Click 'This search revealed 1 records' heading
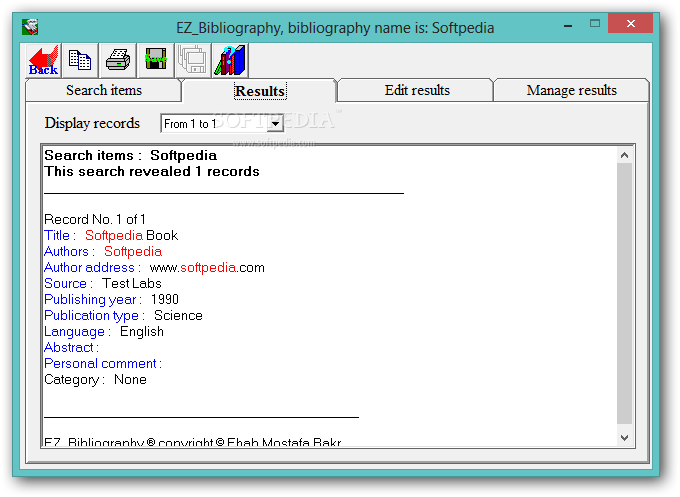The image size is (680, 497). (152, 171)
